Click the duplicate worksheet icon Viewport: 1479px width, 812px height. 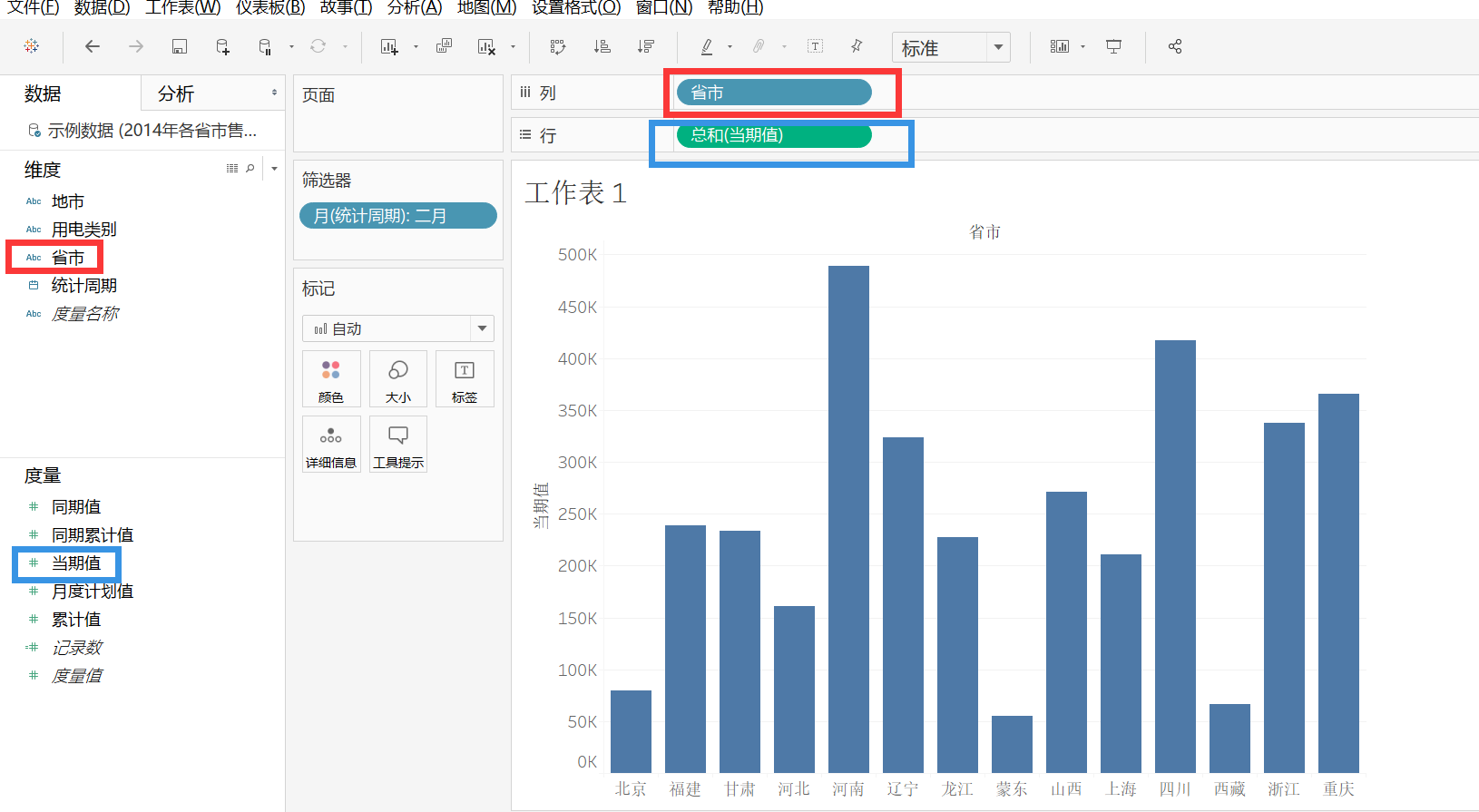pos(444,46)
